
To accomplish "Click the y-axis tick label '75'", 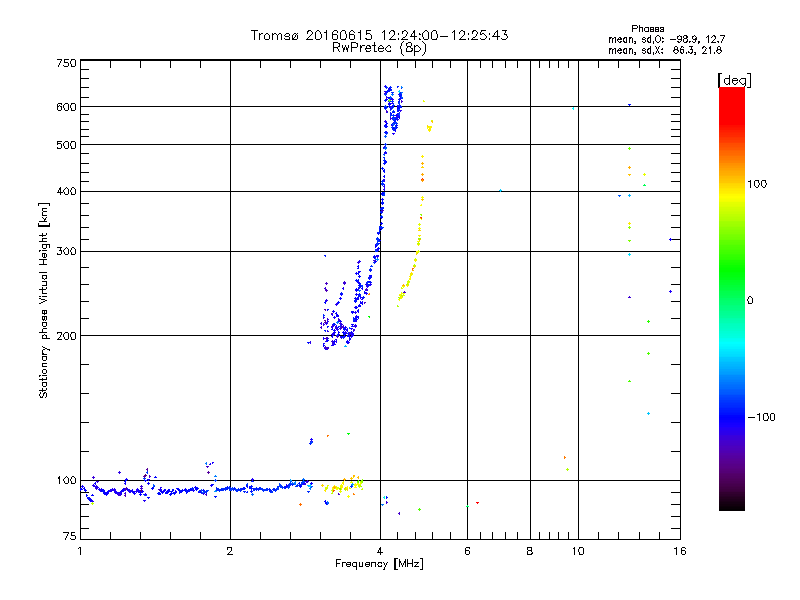I will [70, 536].
